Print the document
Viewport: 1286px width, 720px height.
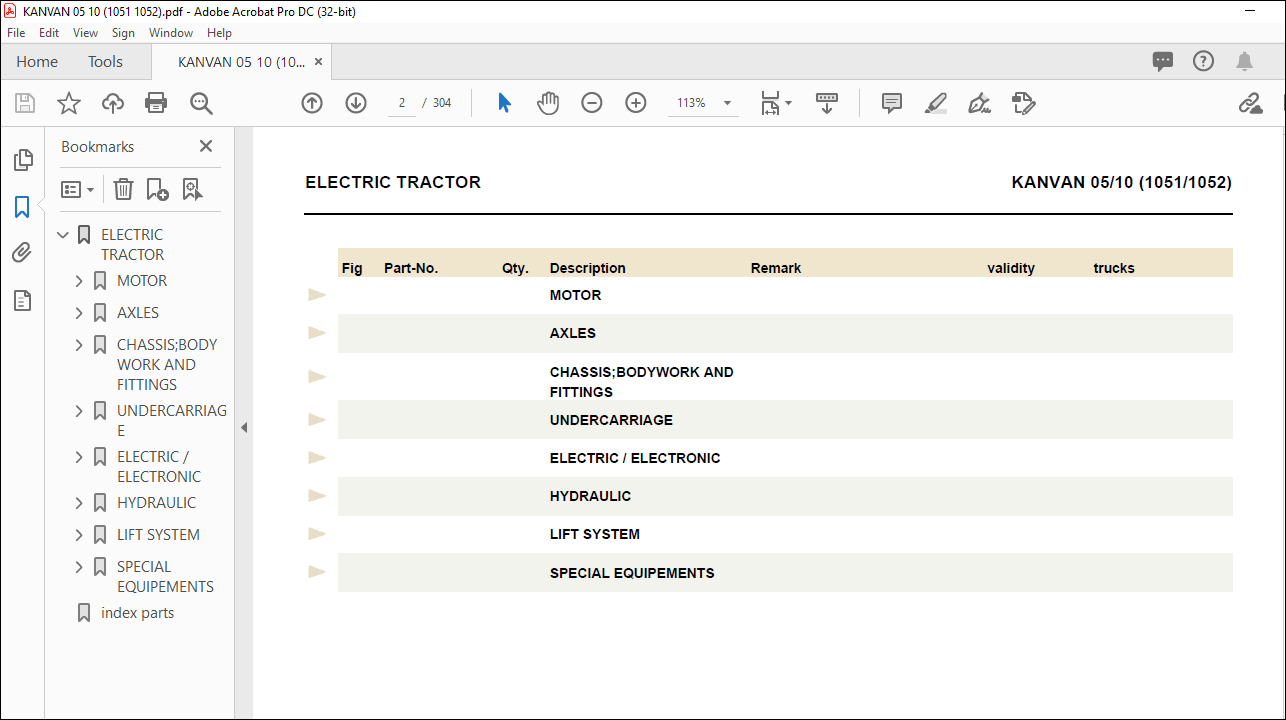click(x=156, y=103)
